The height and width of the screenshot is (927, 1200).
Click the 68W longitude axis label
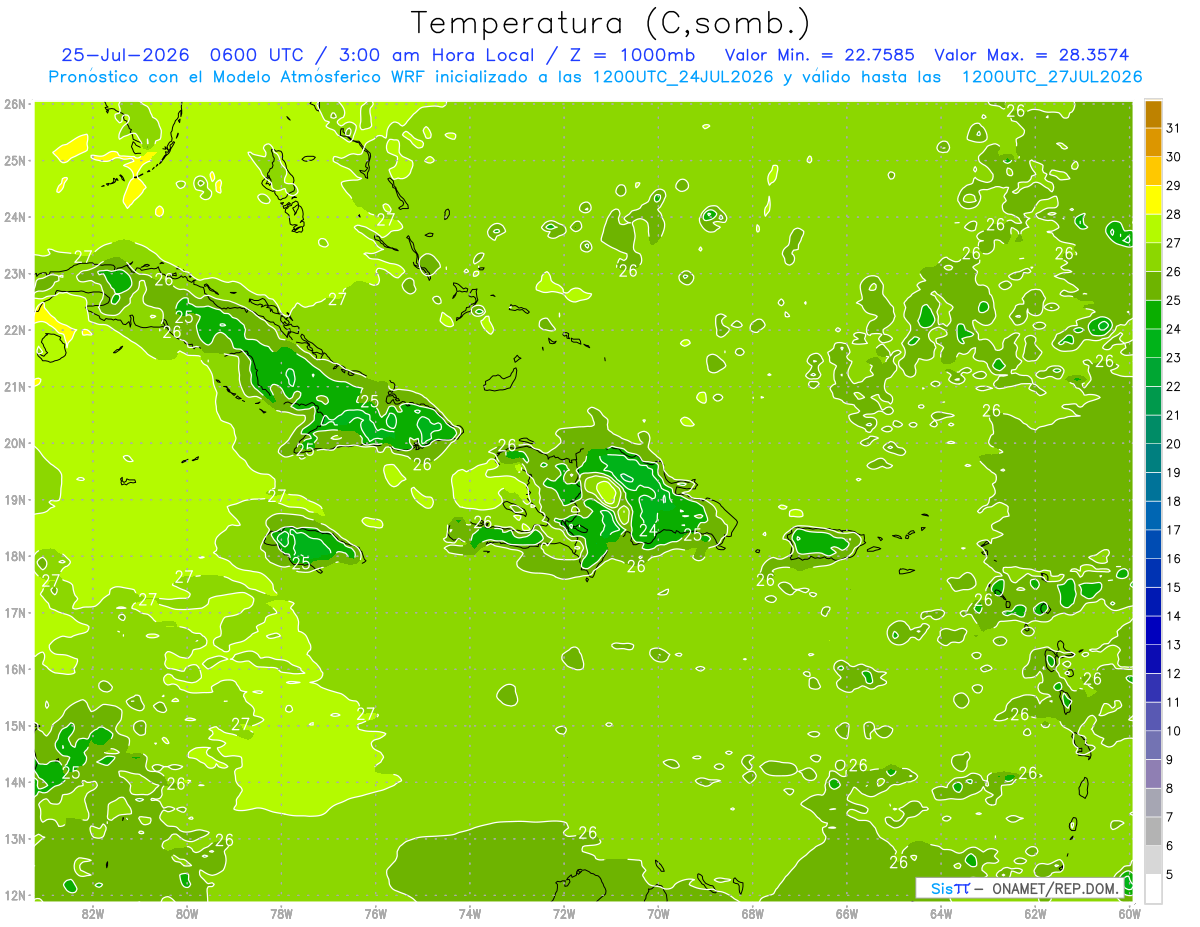click(x=753, y=913)
